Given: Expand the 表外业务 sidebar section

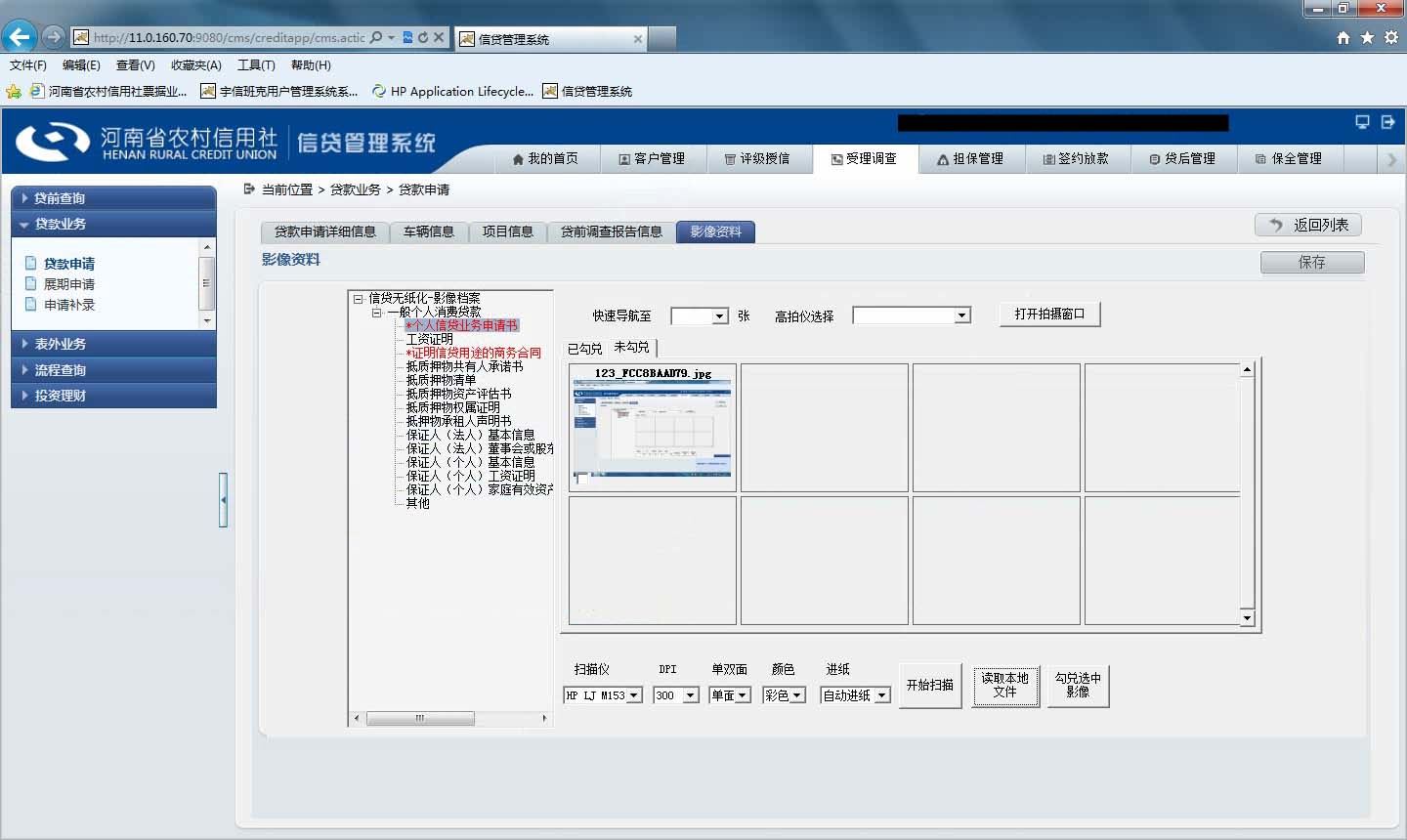Looking at the screenshot, I should coord(113,344).
